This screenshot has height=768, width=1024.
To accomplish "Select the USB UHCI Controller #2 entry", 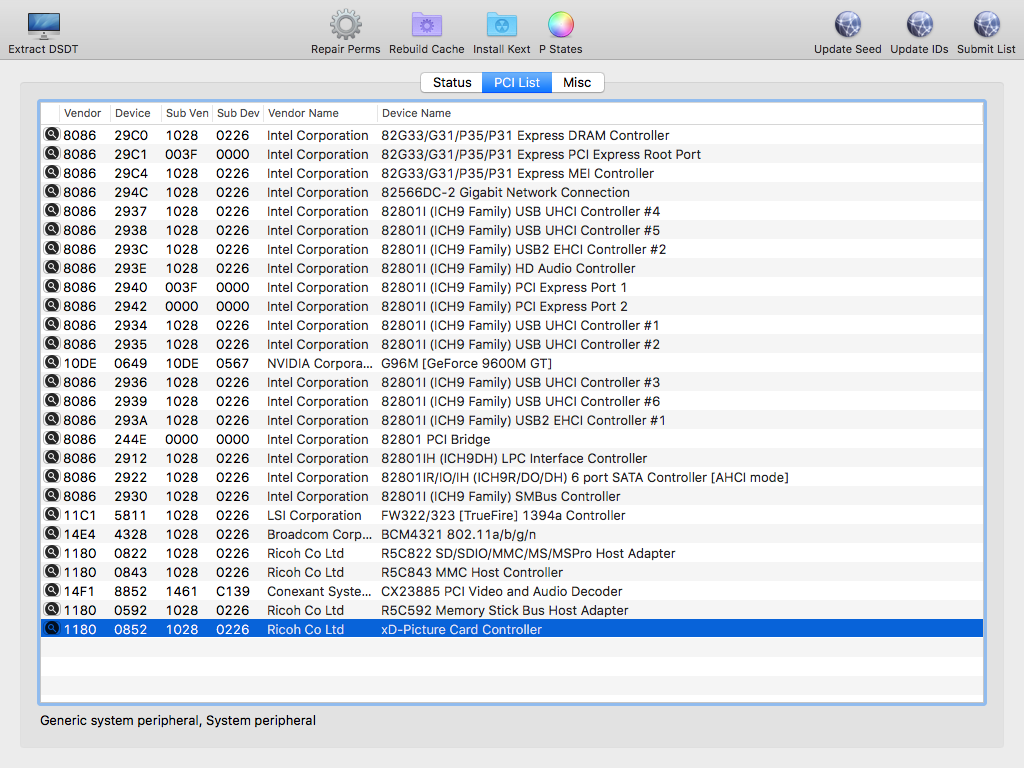I will [x=512, y=344].
